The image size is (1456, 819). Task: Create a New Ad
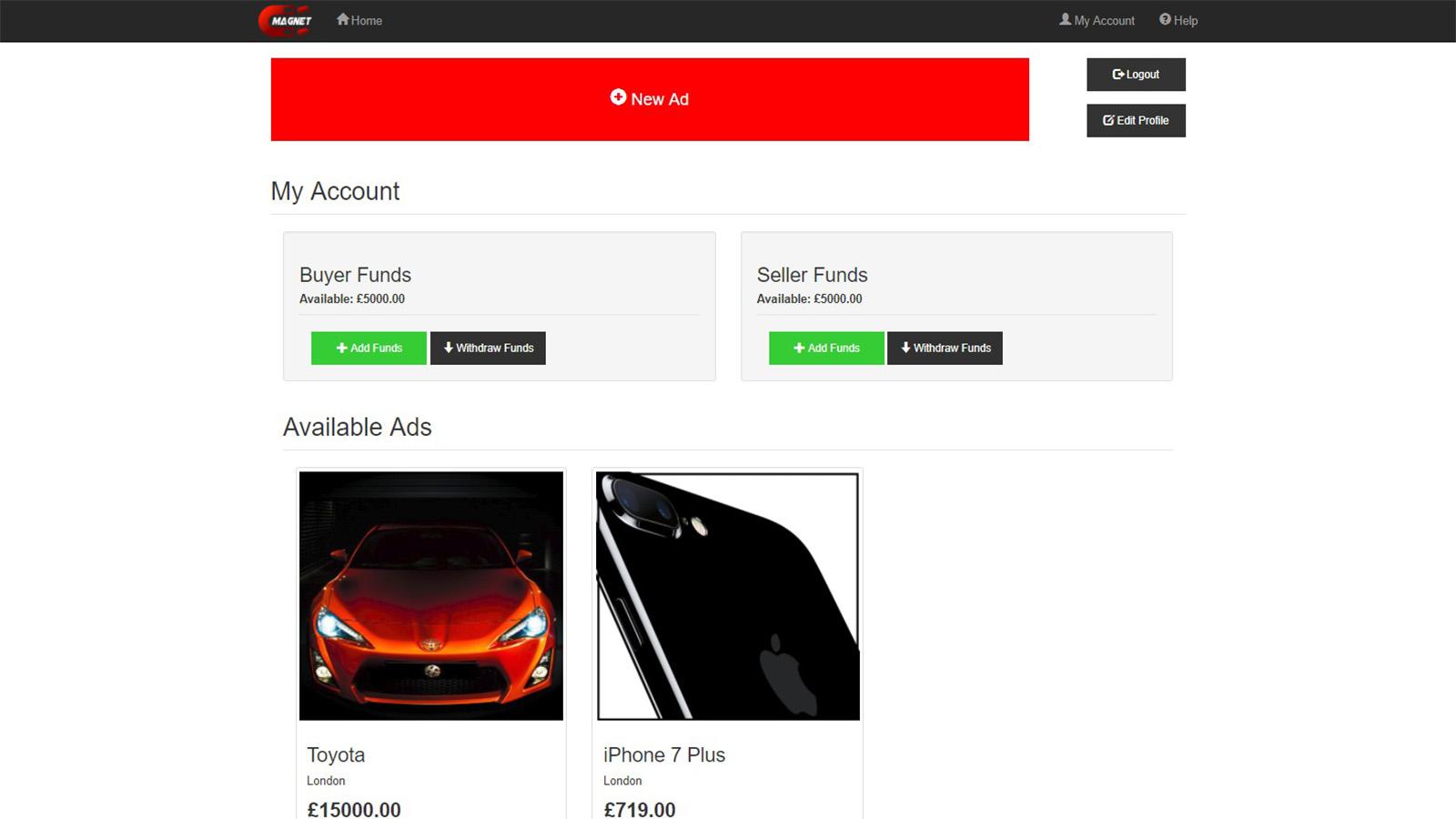tap(650, 99)
